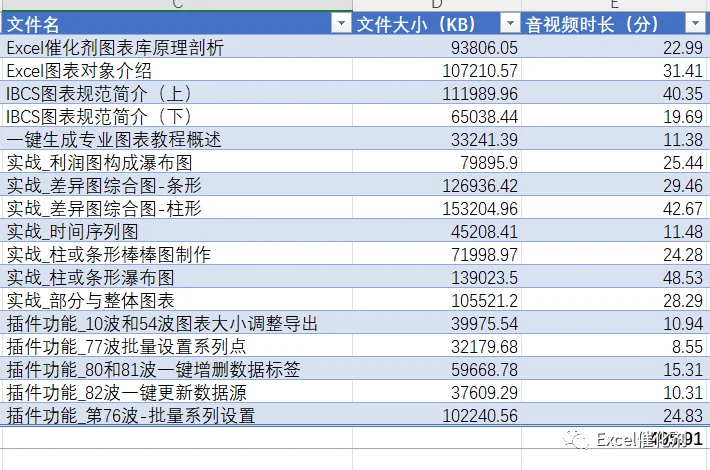This screenshot has width=710, height=470.
Task: Open the 文件名 column filter dropdown
Action: click(341, 23)
